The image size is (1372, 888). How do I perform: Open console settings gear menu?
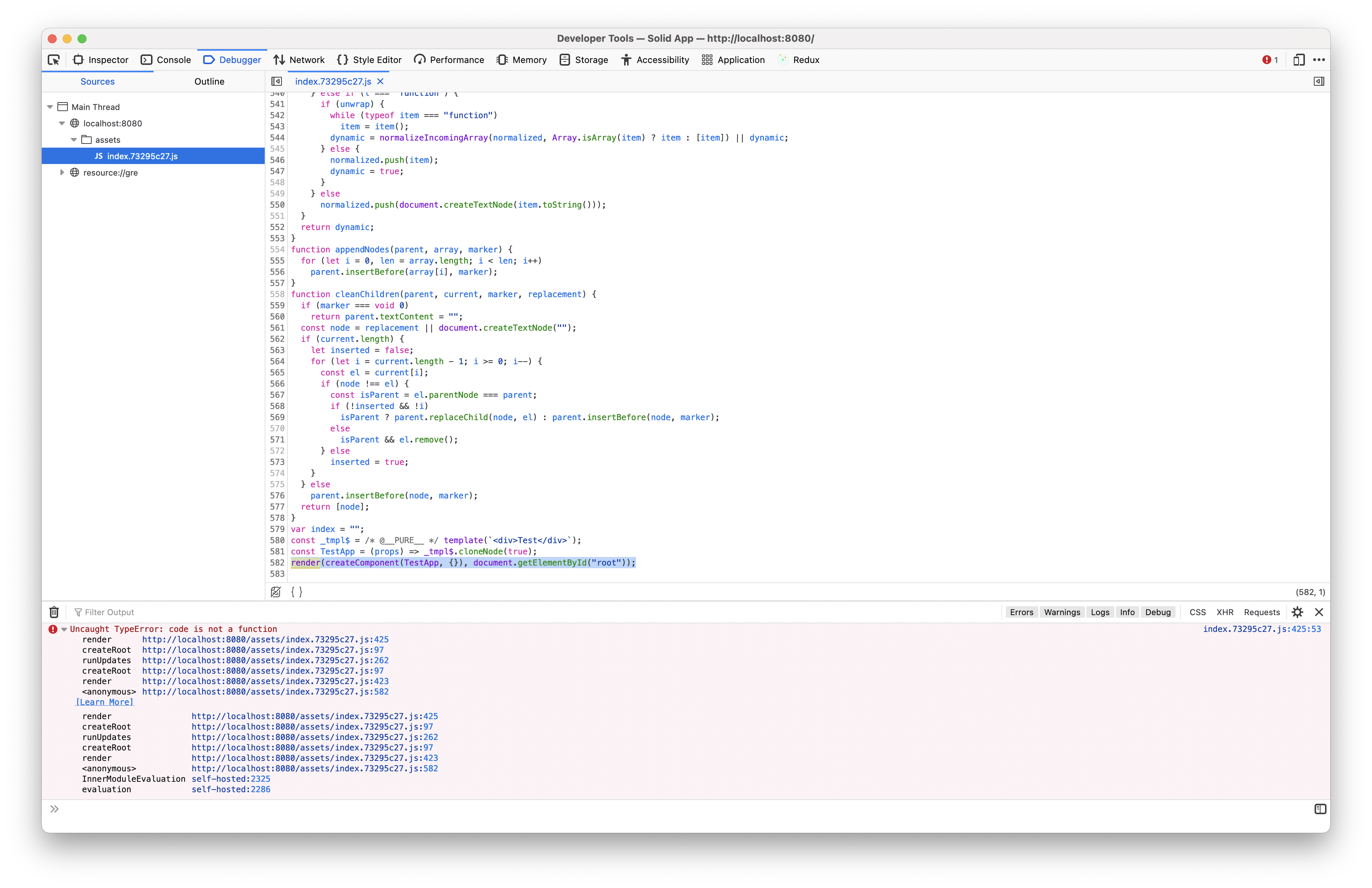click(x=1298, y=612)
